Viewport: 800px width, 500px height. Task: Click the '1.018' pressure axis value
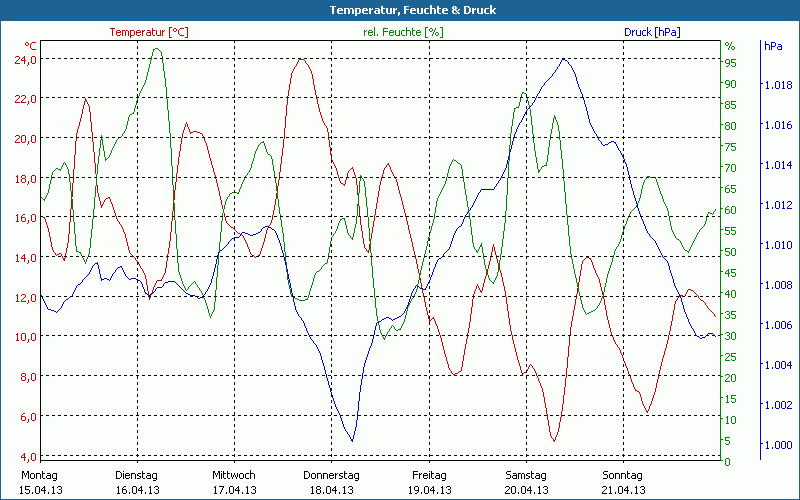pyautogui.click(x=778, y=85)
